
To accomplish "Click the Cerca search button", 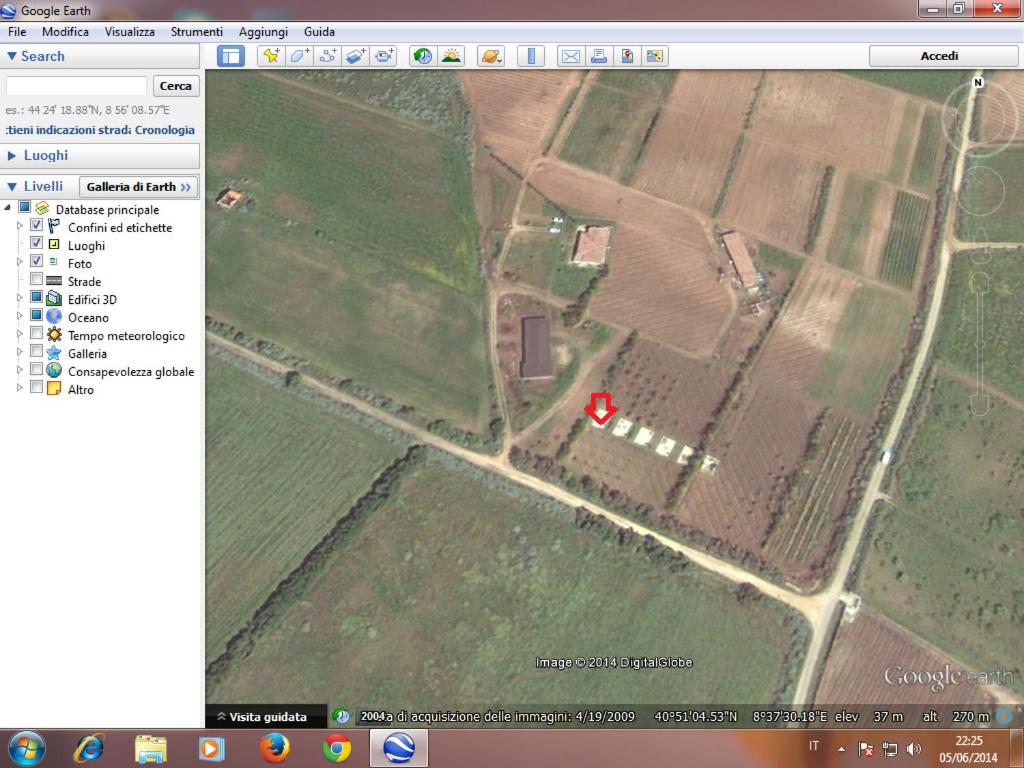I will [176, 86].
